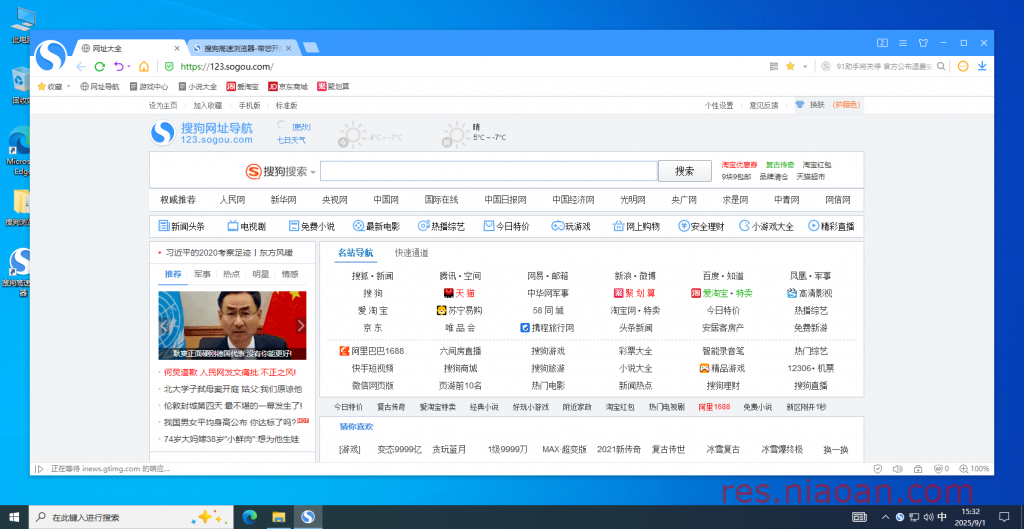Click the status bar toolbox icon

tap(918, 468)
